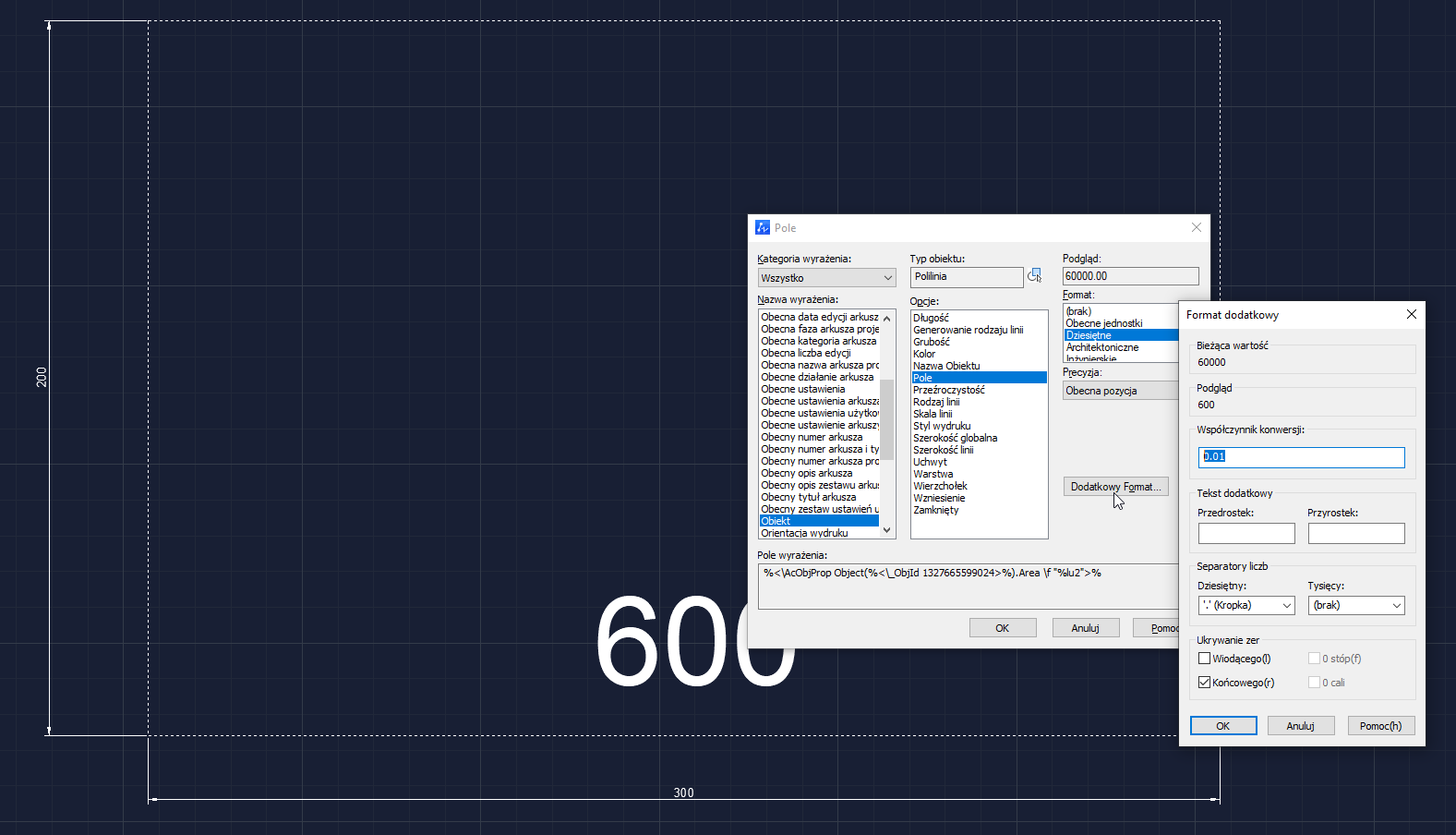The image size is (1456, 835).
Task: Click Anuluj in Format dodatkowy dialog
Action: (1300, 726)
